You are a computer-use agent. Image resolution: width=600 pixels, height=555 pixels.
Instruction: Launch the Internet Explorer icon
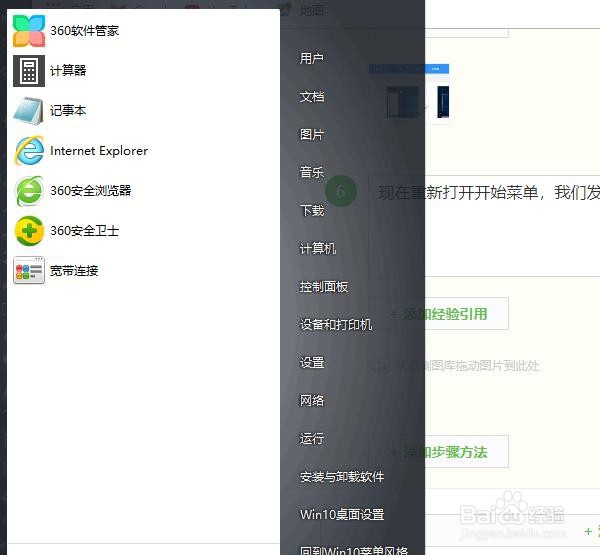click(29, 151)
